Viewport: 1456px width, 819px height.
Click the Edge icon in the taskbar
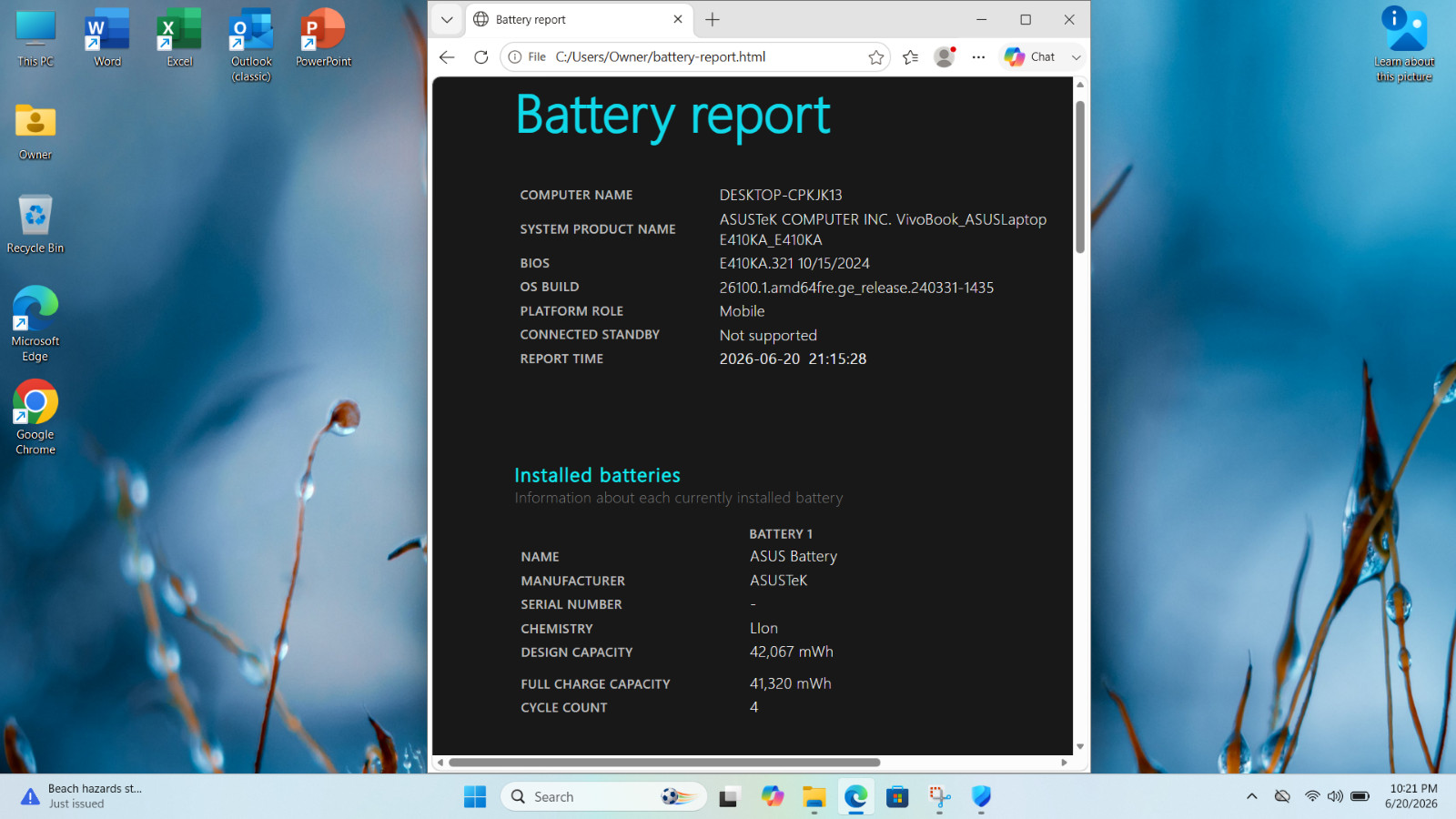click(856, 797)
